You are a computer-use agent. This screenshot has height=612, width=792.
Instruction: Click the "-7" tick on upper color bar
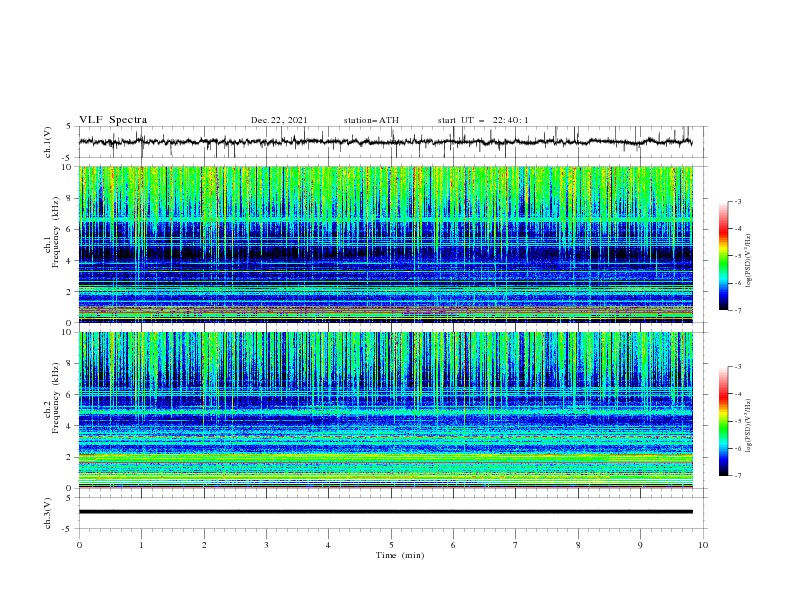pyautogui.click(x=737, y=310)
